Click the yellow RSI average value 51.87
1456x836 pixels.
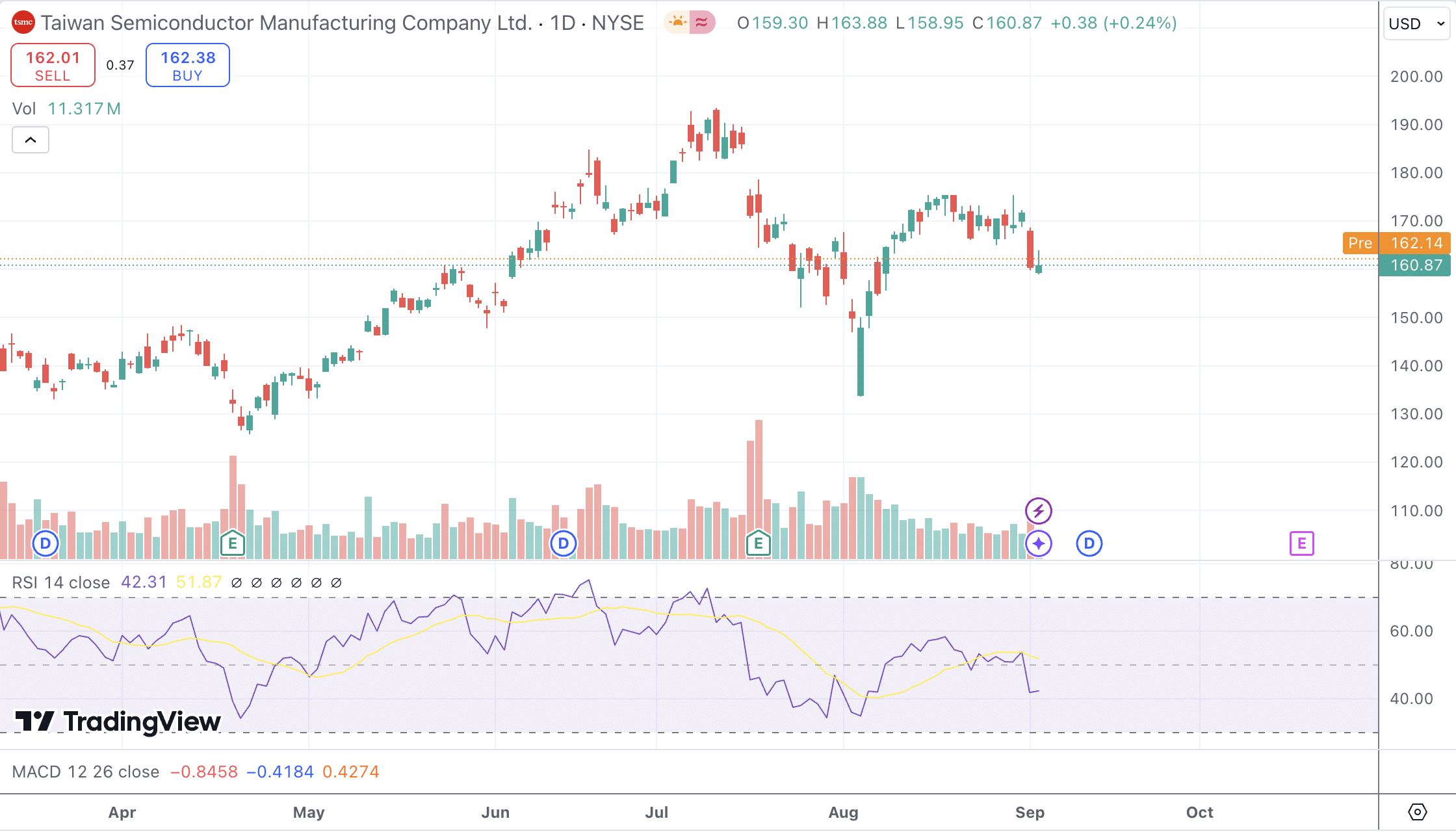click(x=199, y=582)
